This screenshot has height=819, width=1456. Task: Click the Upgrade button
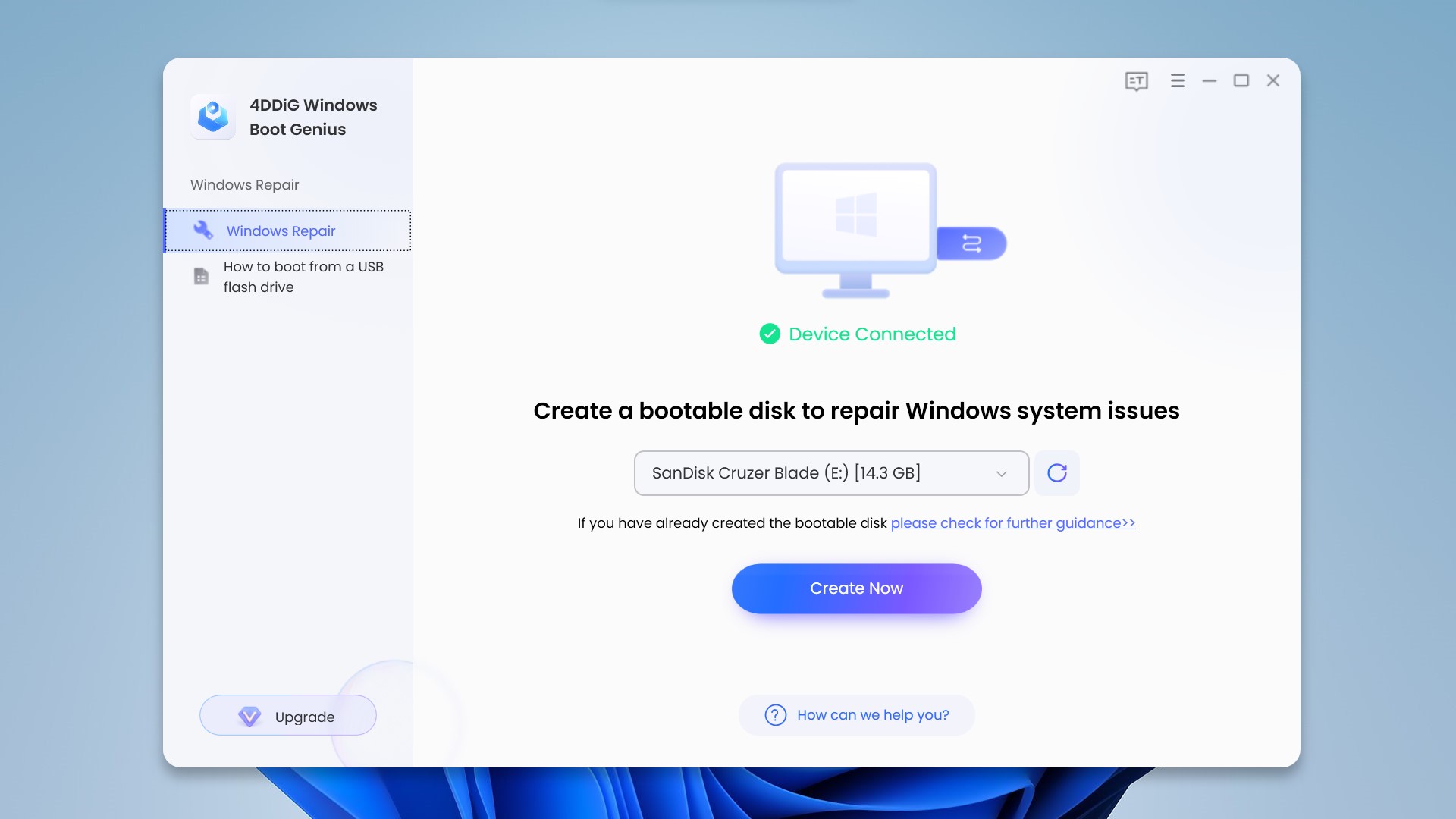(x=288, y=716)
